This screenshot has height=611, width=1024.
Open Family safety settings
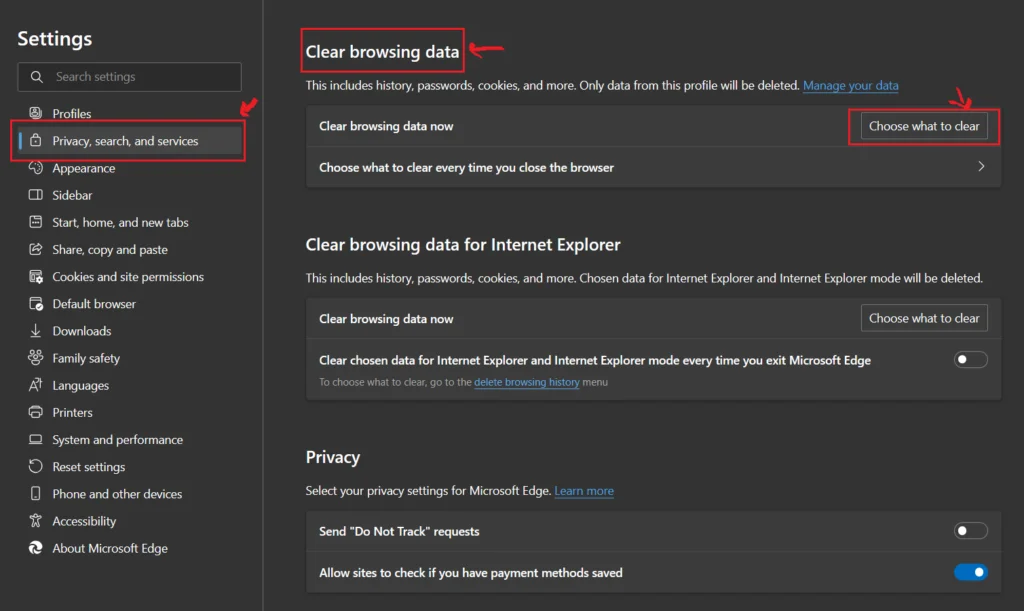[86, 358]
